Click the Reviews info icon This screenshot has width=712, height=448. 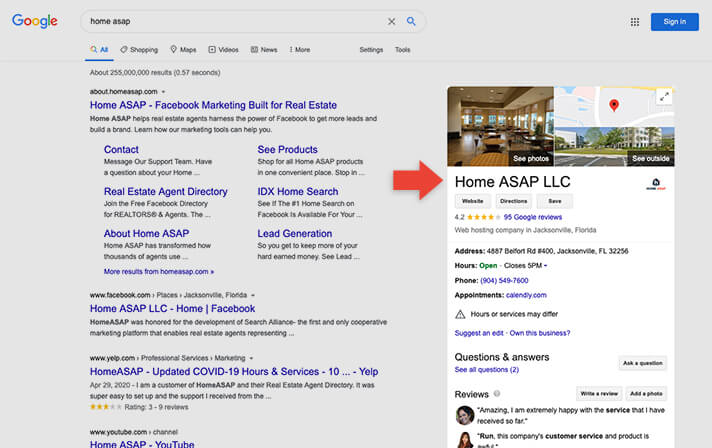click(497, 394)
